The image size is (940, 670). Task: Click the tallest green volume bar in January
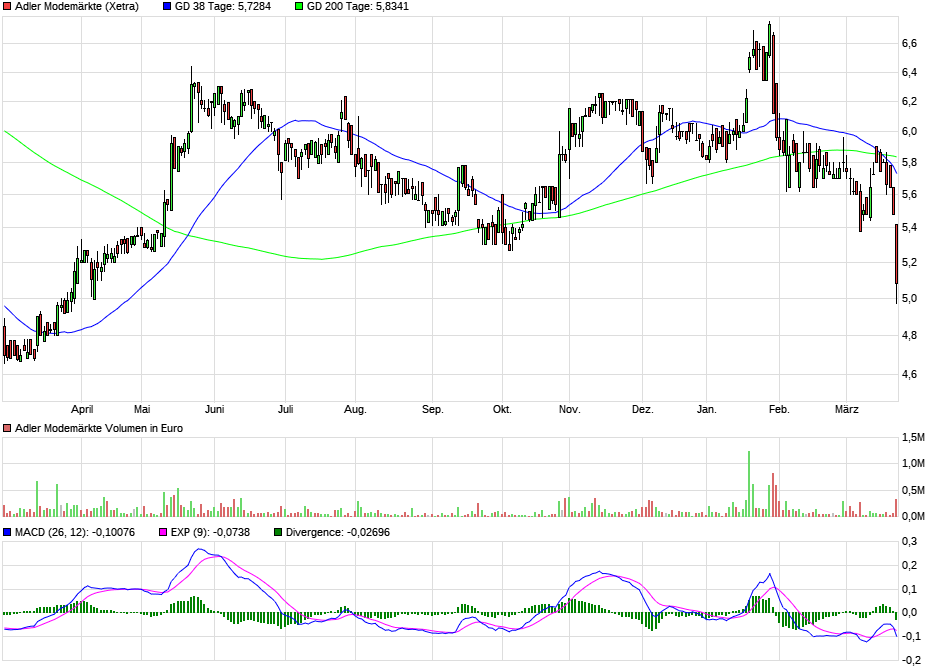coord(749,484)
